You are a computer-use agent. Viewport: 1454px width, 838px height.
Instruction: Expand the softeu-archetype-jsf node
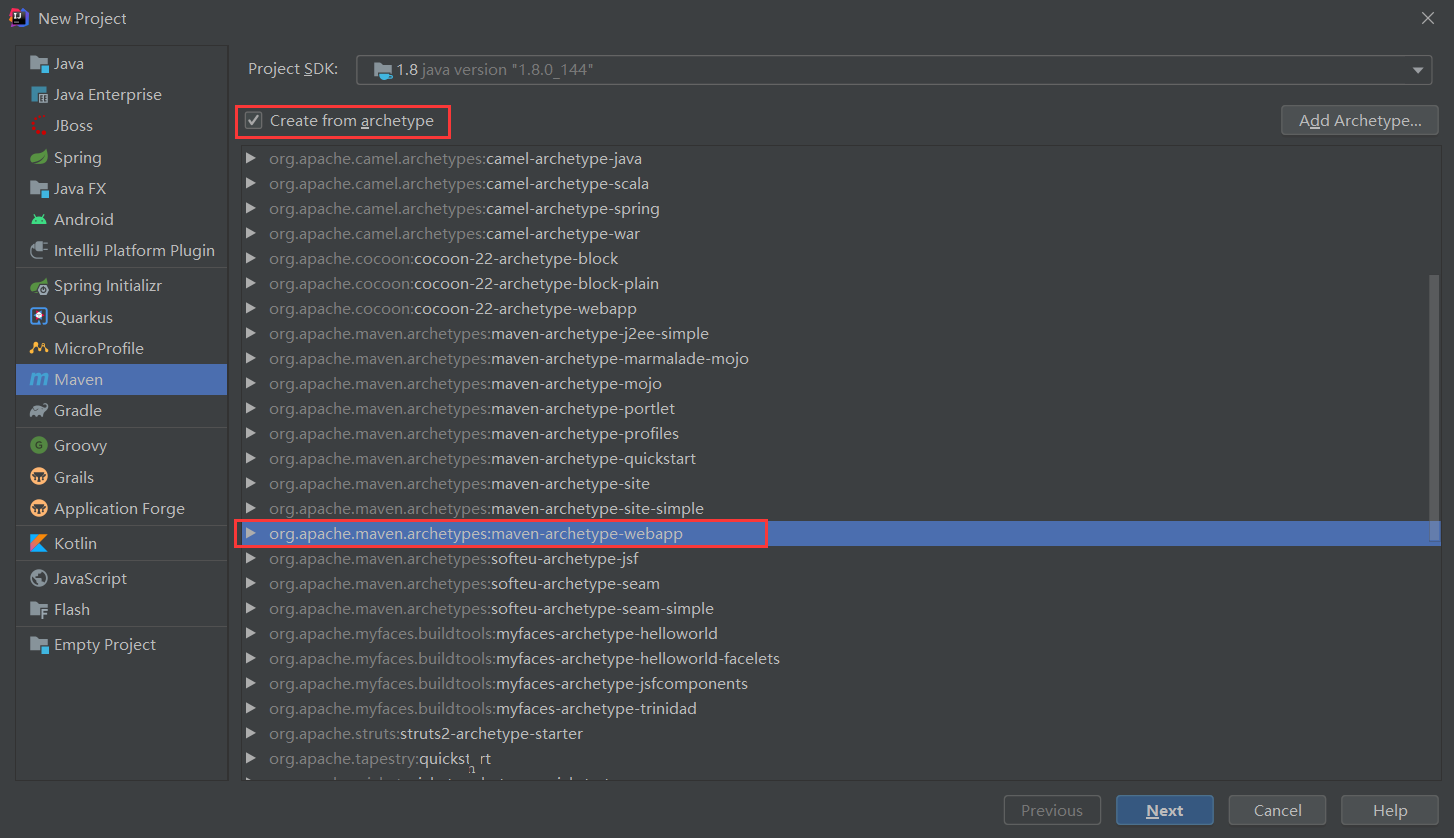pos(251,558)
